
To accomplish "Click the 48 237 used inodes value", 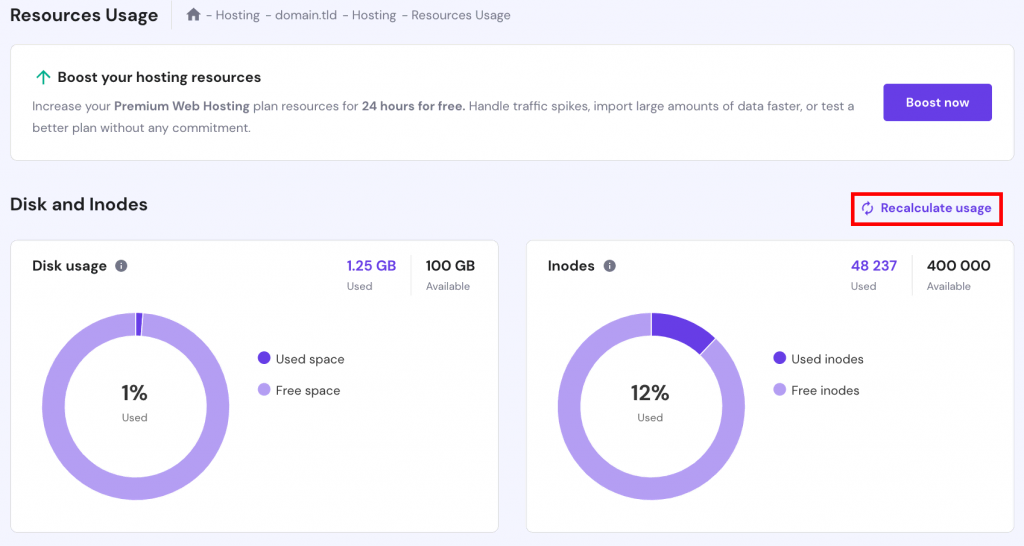I will [873, 266].
